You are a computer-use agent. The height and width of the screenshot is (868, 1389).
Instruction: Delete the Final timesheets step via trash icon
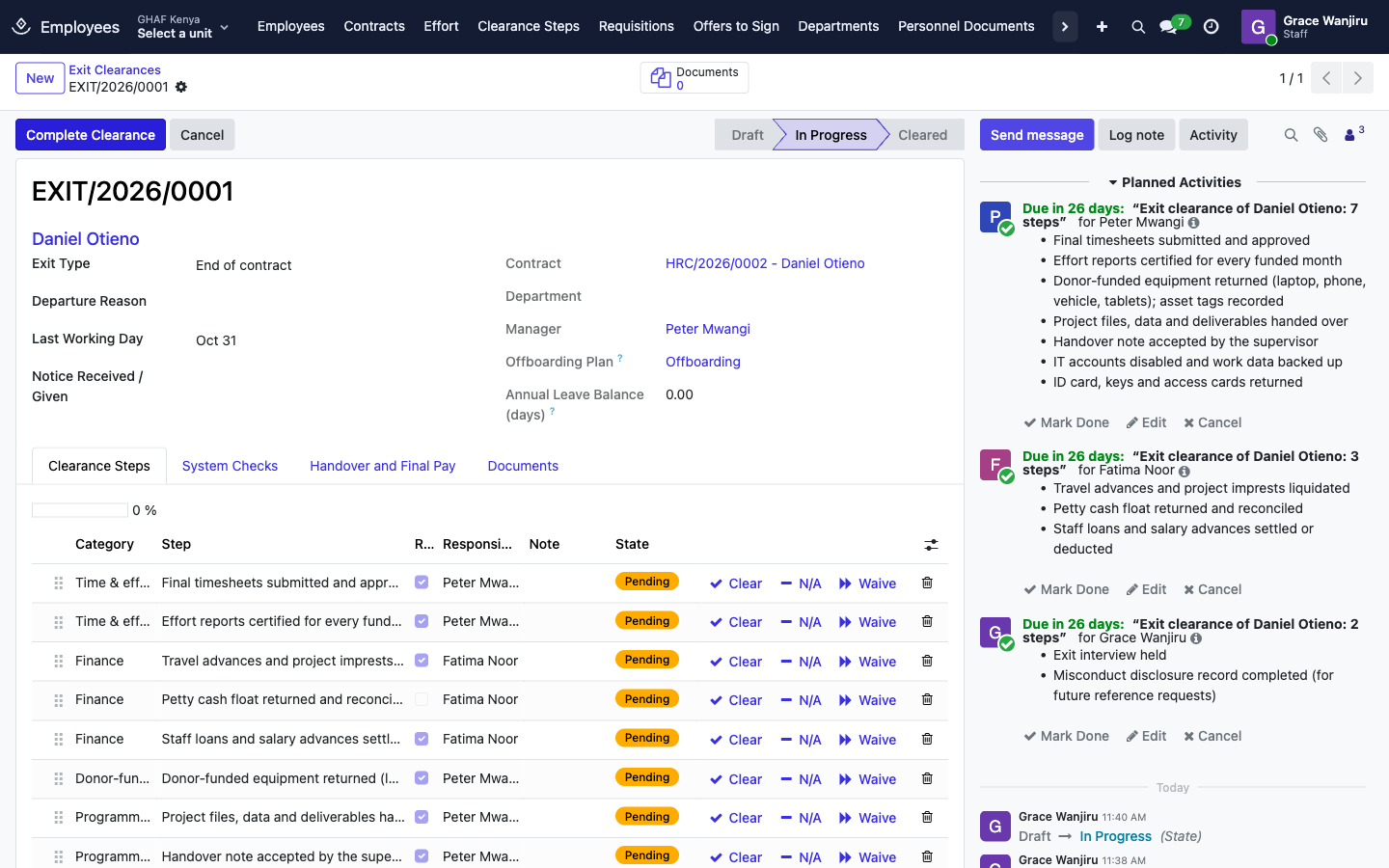927,583
